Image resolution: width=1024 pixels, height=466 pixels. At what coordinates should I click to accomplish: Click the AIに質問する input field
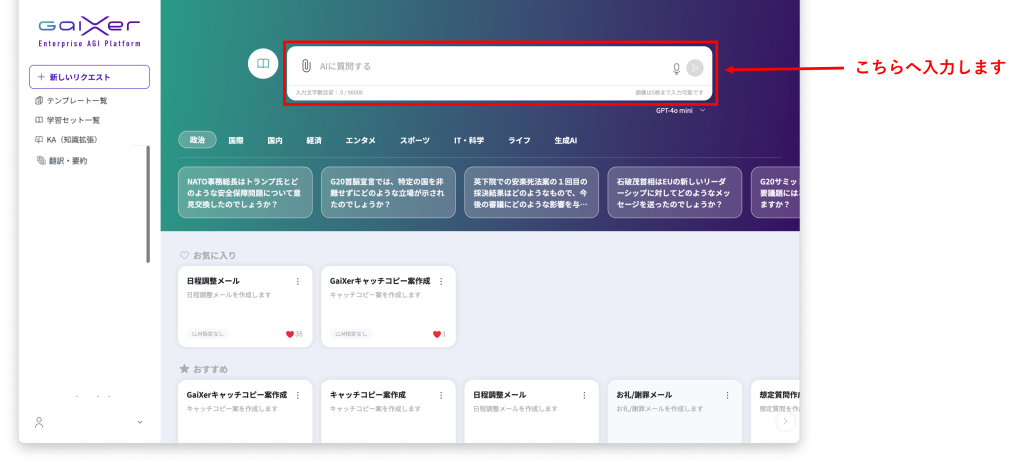pyautogui.click(x=490, y=66)
